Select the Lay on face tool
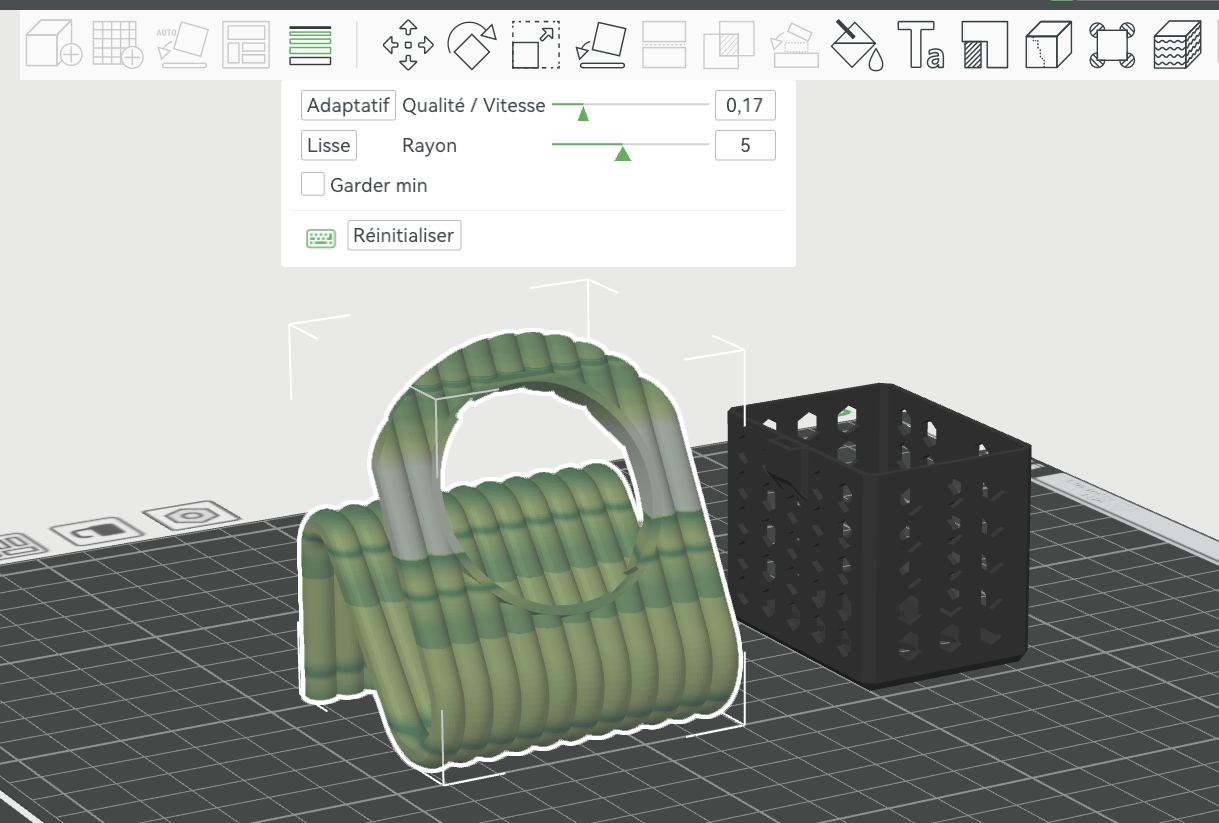Image resolution: width=1219 pixels, height=823 pixels. [x=601, y=45]
